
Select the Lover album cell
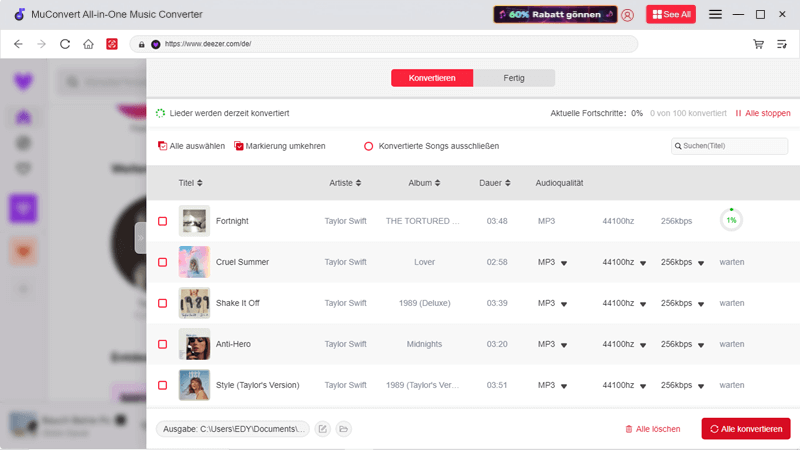424,262
